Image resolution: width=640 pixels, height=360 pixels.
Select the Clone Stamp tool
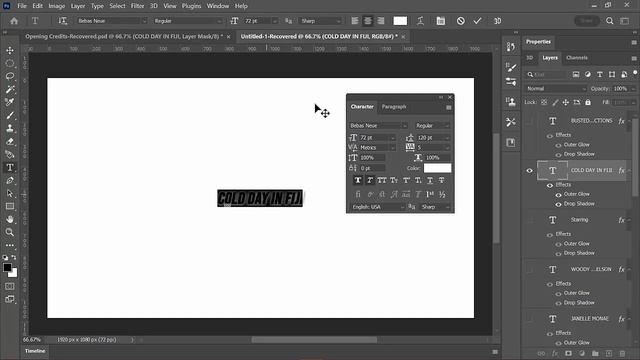pyautogui.click(x=10, y=129)
